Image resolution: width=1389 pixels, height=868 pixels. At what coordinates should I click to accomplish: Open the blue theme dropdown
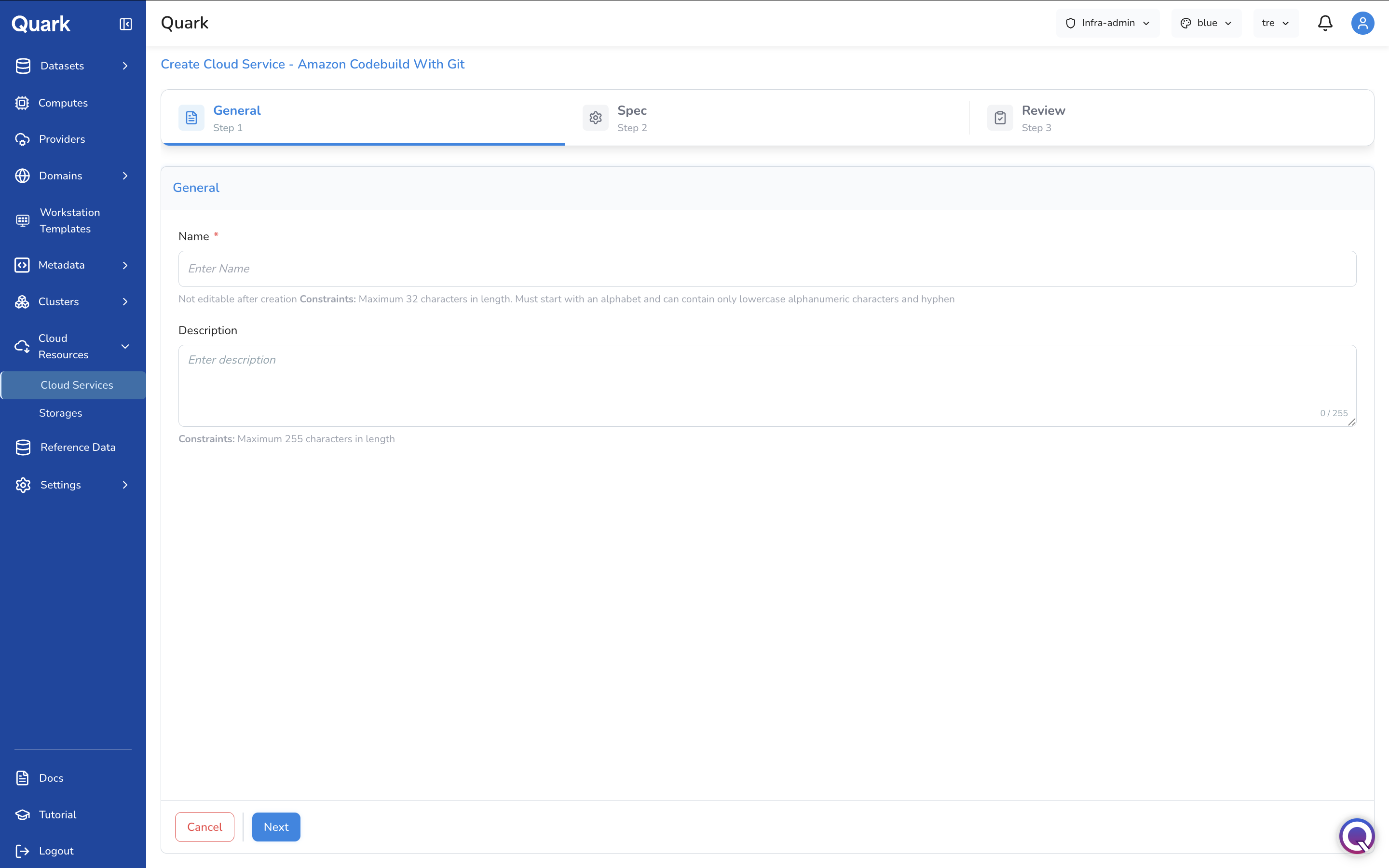[1207, 23]
